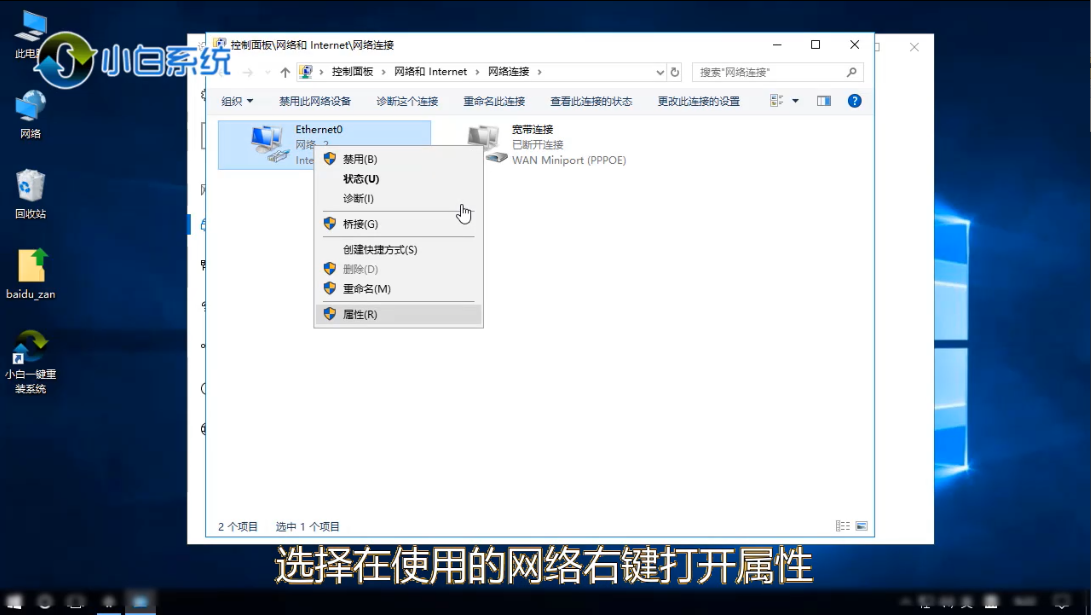Switch to large icons view in status bar

861,526
